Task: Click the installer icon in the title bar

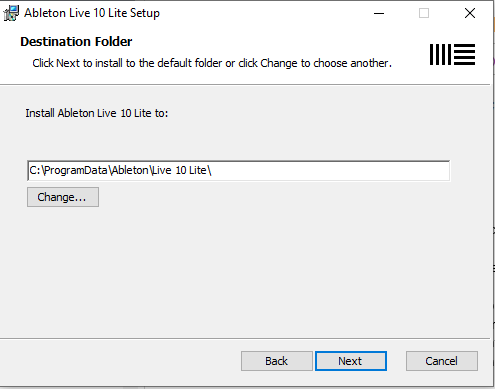Action: pyautogui.click(x=11, y=13)
